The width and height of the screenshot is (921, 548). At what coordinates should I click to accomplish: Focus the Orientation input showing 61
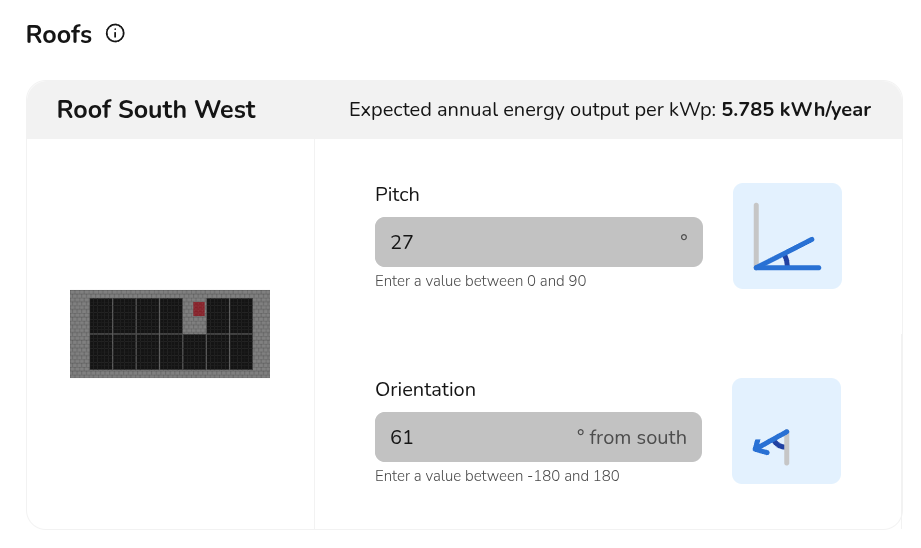[538, 437]
